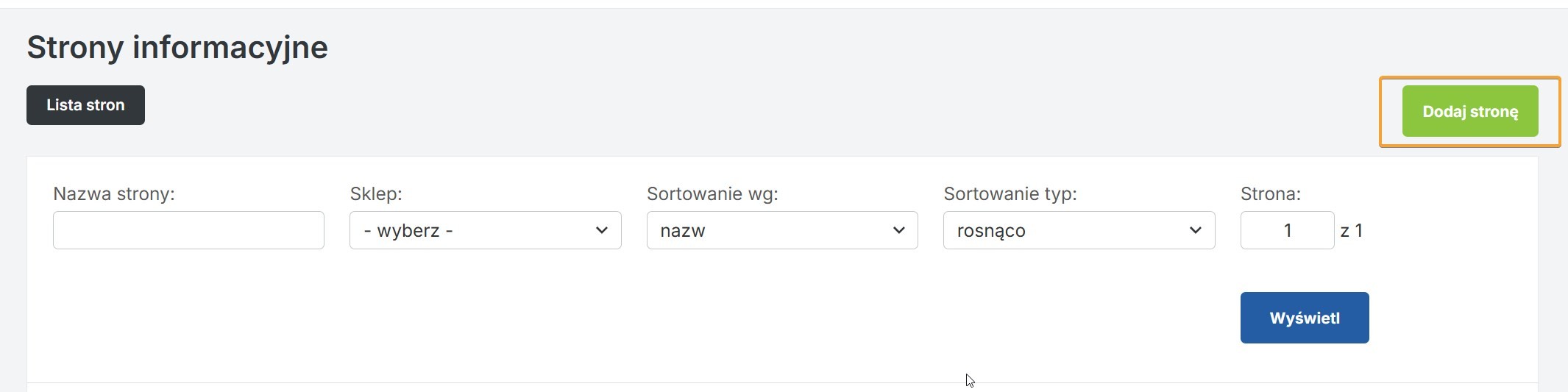The width and height of the screenshot is (1568, 392).
Task: Select the 'nazw' value in sorting field
Action: pos(683,231)
